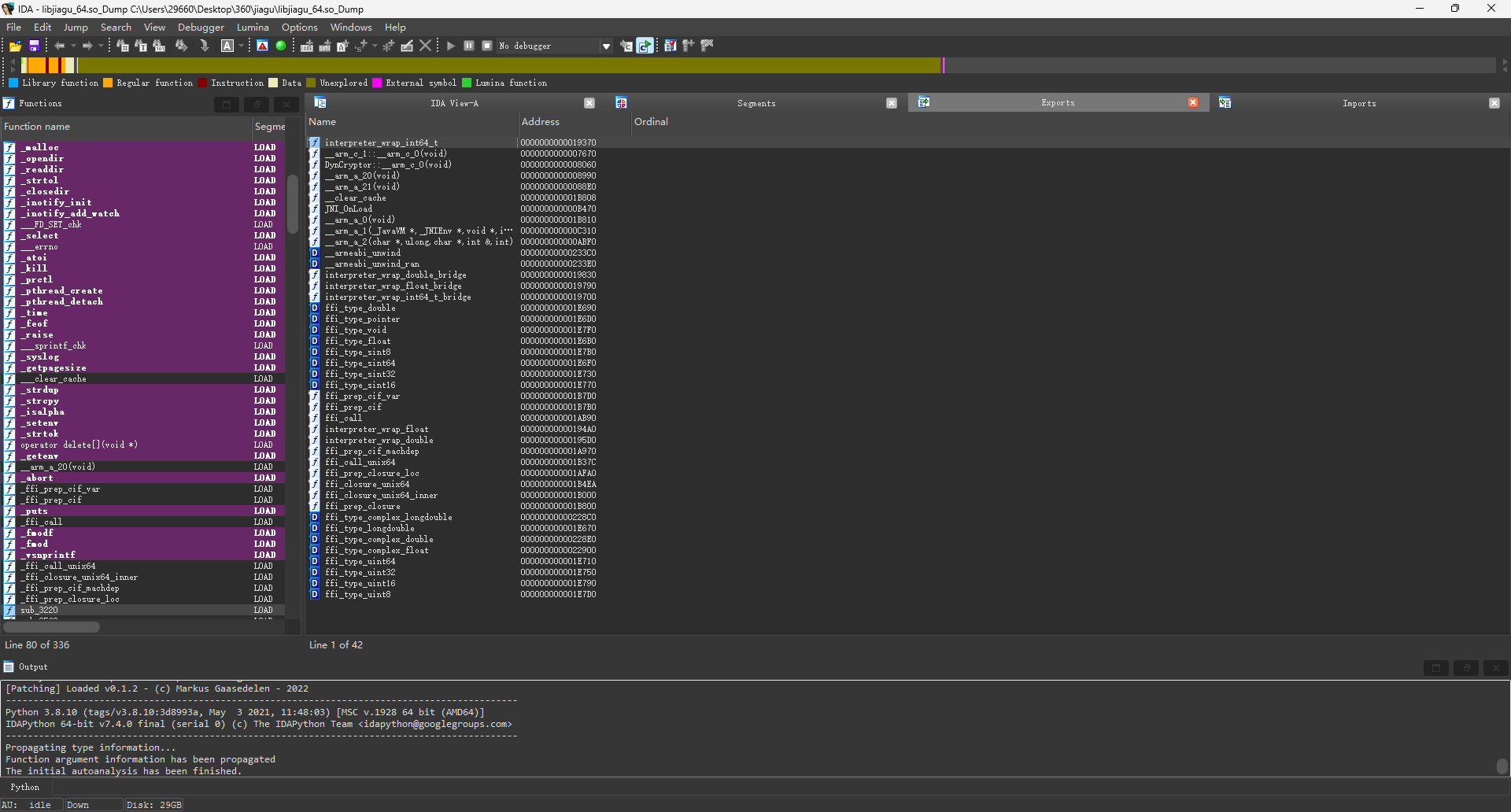The height and width of the screenshot is (812, 1511).
Task: Switch to the Imports tab
Action: click(1359, 103)
